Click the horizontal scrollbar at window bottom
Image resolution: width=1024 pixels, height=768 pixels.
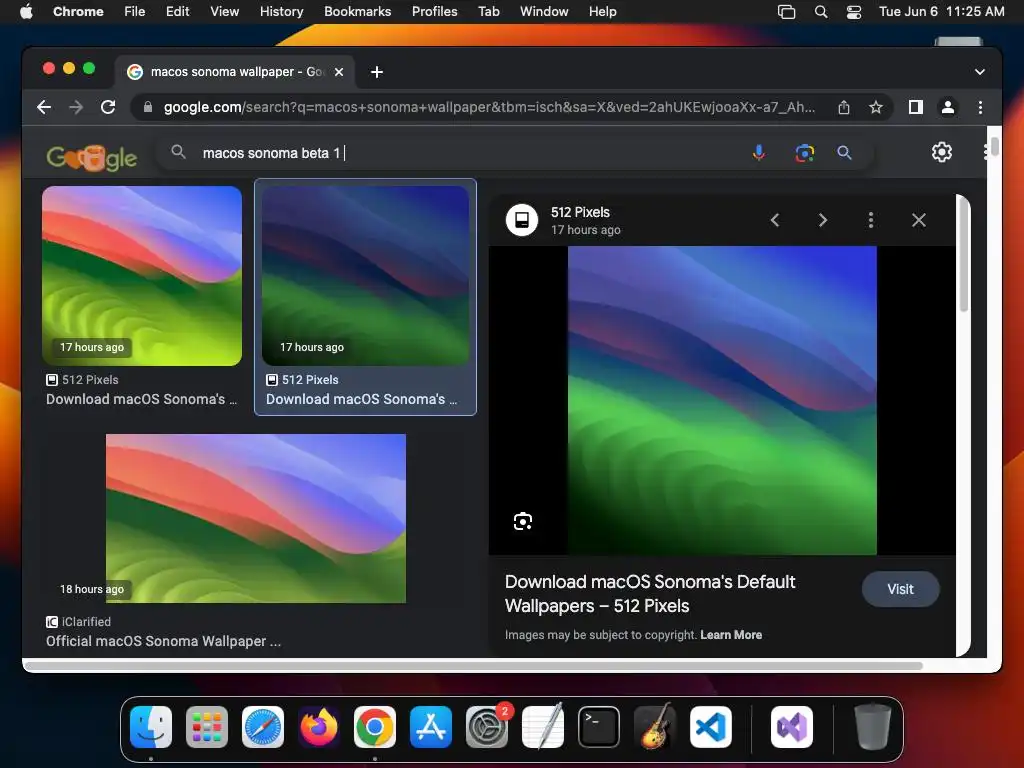point(473,666)
